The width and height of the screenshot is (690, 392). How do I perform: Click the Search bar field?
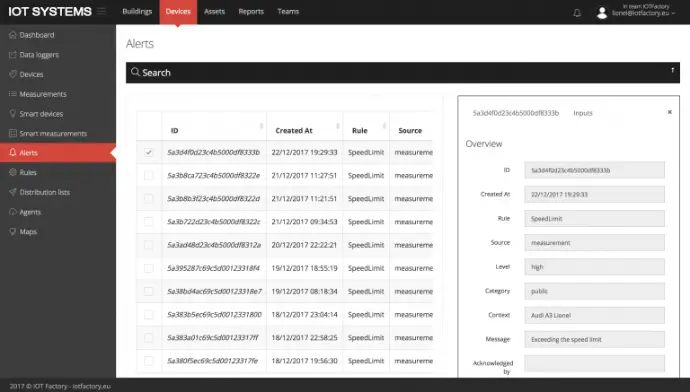point(403,73)
